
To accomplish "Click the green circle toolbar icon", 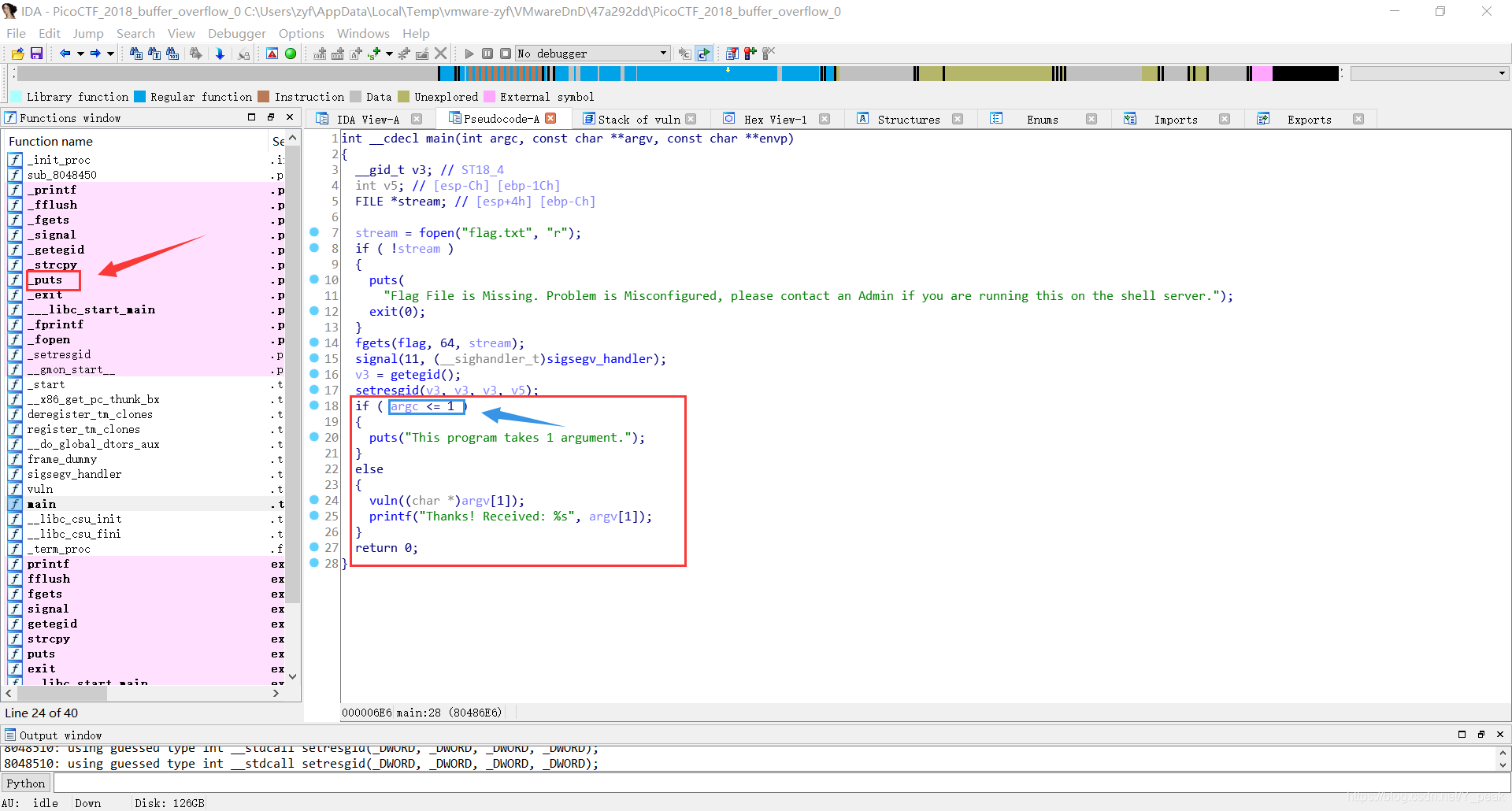I will [291, 54].
